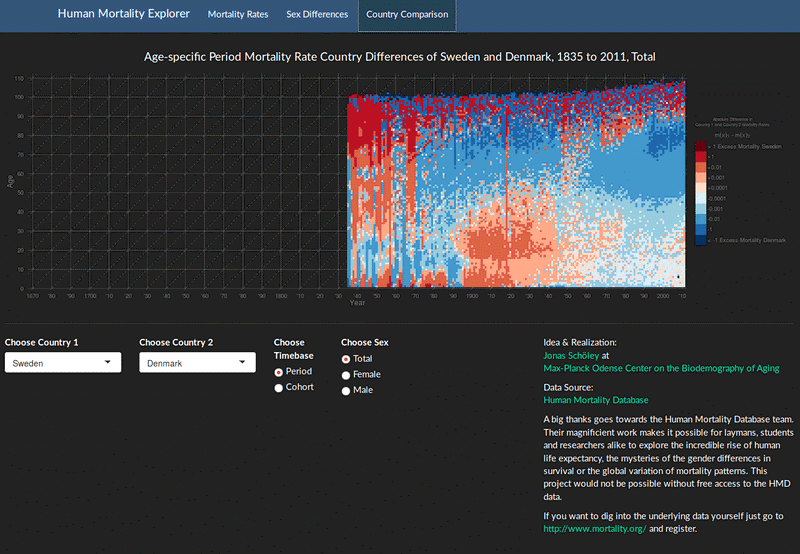Click the +0.01 legend color swatch
Viewport: 800px width, 554px height.
pyautogui.click(x=701, y=167)
